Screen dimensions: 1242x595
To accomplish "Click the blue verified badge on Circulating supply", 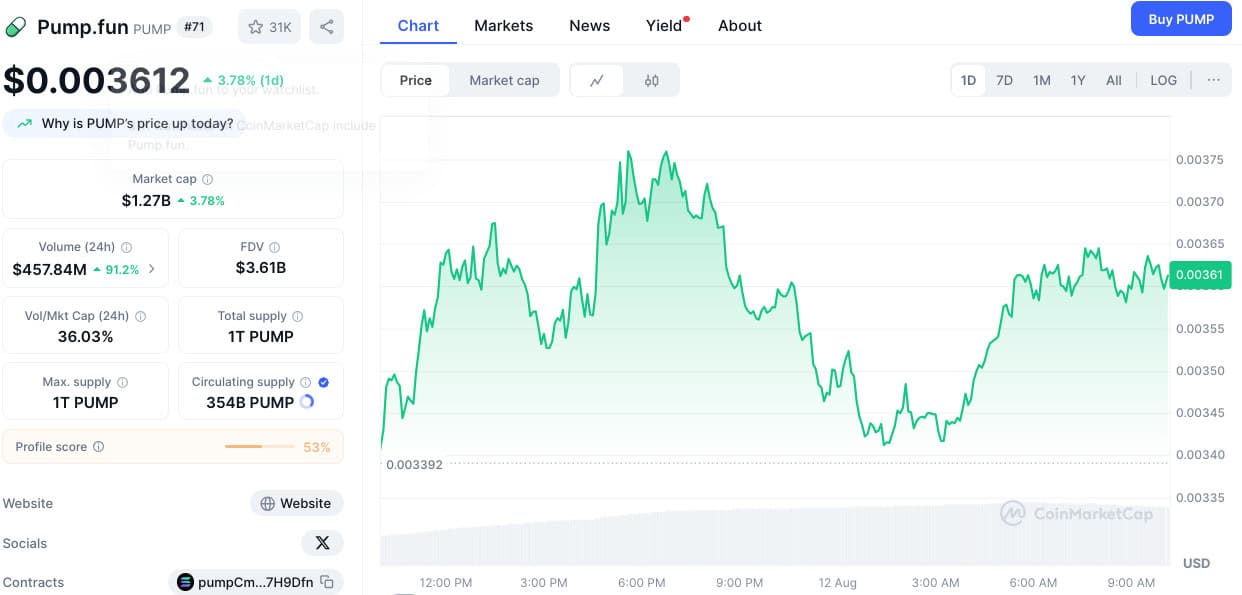I will [323, 382].
